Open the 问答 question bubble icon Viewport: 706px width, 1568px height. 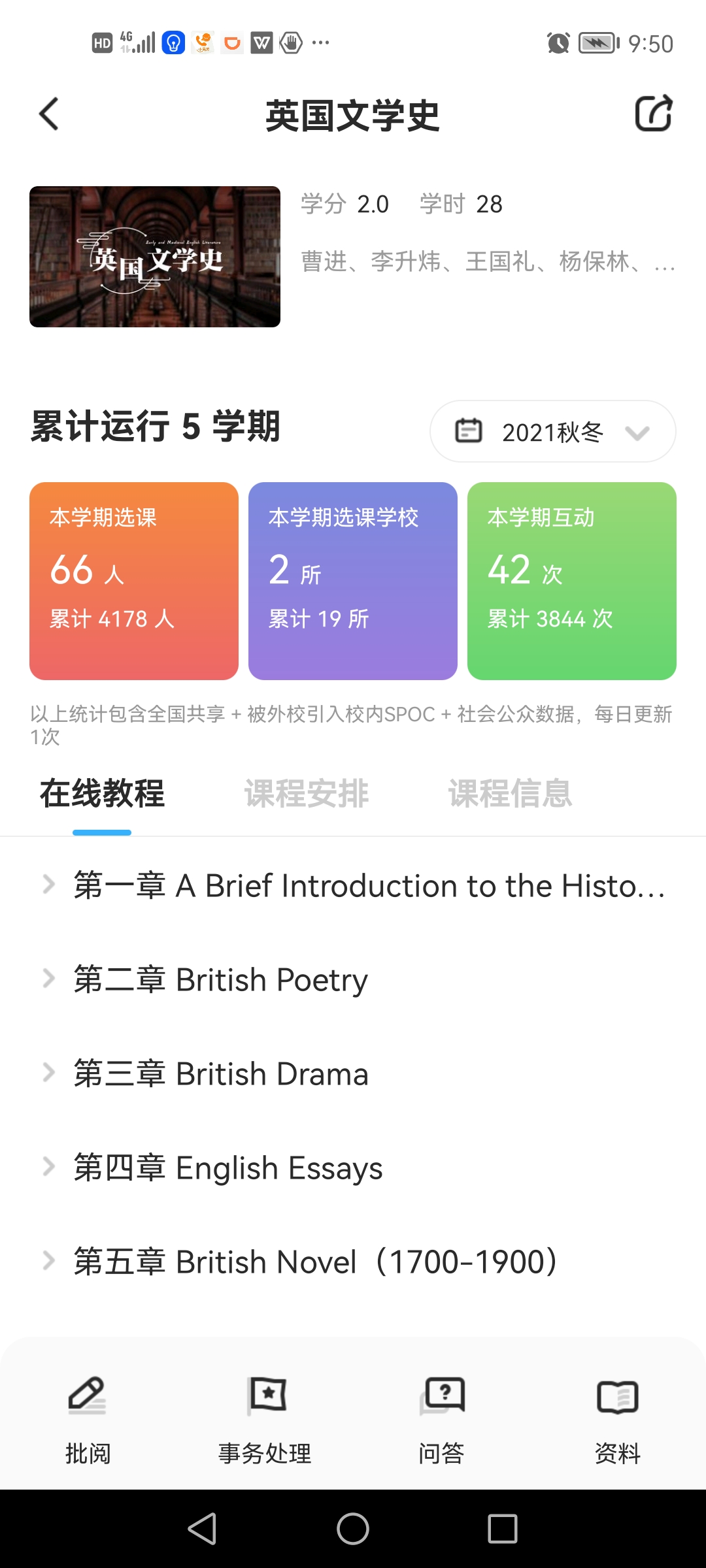(x=442, y=1396)
